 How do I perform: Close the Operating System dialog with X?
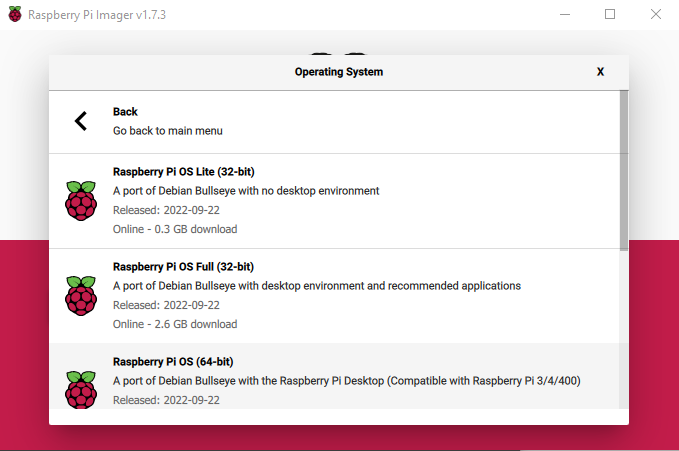pyautogui.click(x=600, y=72)
